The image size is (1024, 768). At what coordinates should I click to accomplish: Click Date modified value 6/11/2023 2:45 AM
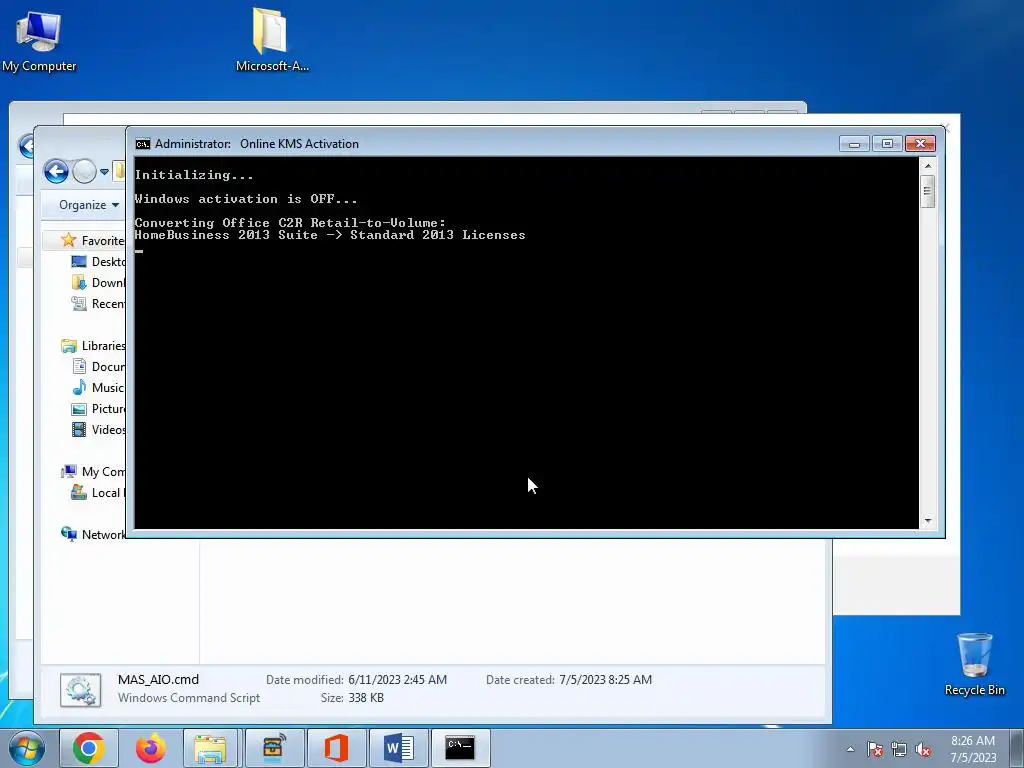pyautogui.click(x=398, y=680)
